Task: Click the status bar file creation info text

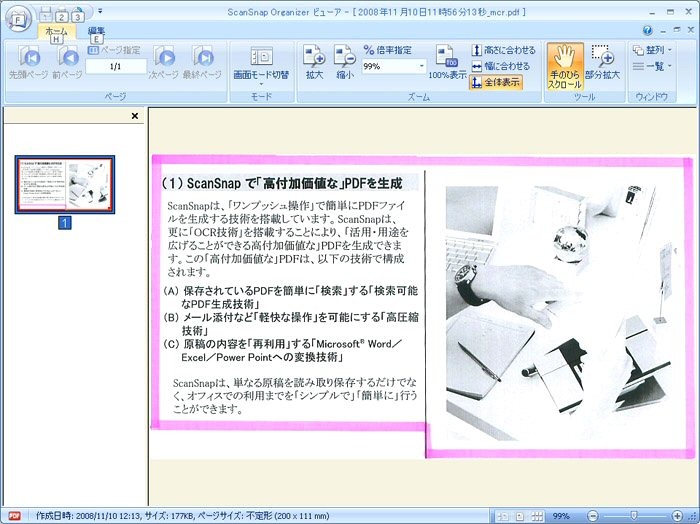Action: pyautogui.click(x=182, y=516)
